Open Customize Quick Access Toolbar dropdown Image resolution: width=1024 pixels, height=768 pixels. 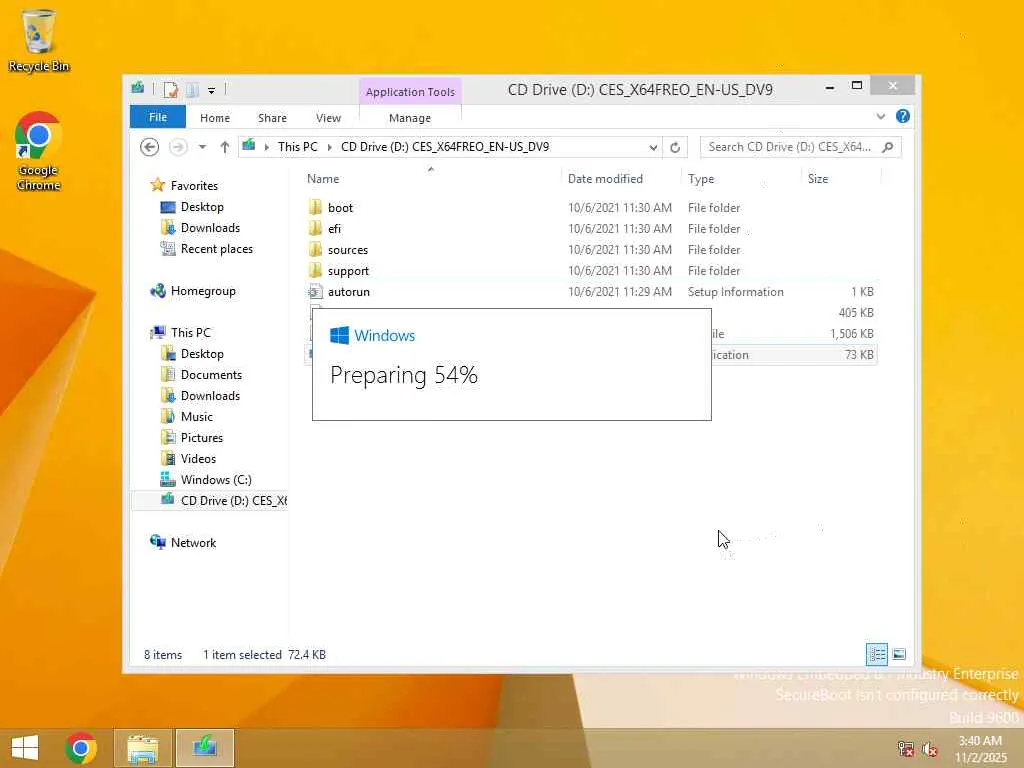coord(212,90)
